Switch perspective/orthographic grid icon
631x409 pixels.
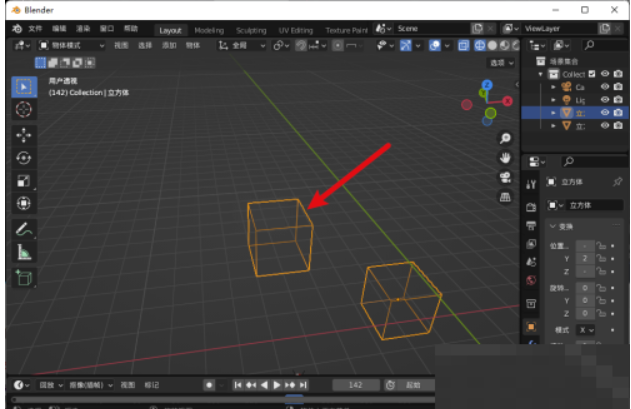505,197
